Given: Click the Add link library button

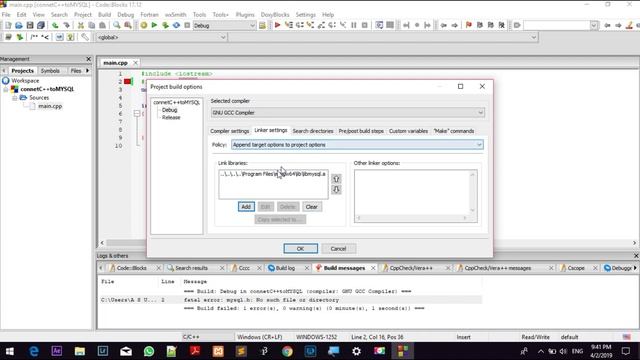Looking at the screenshot, I should pos(246,207).
